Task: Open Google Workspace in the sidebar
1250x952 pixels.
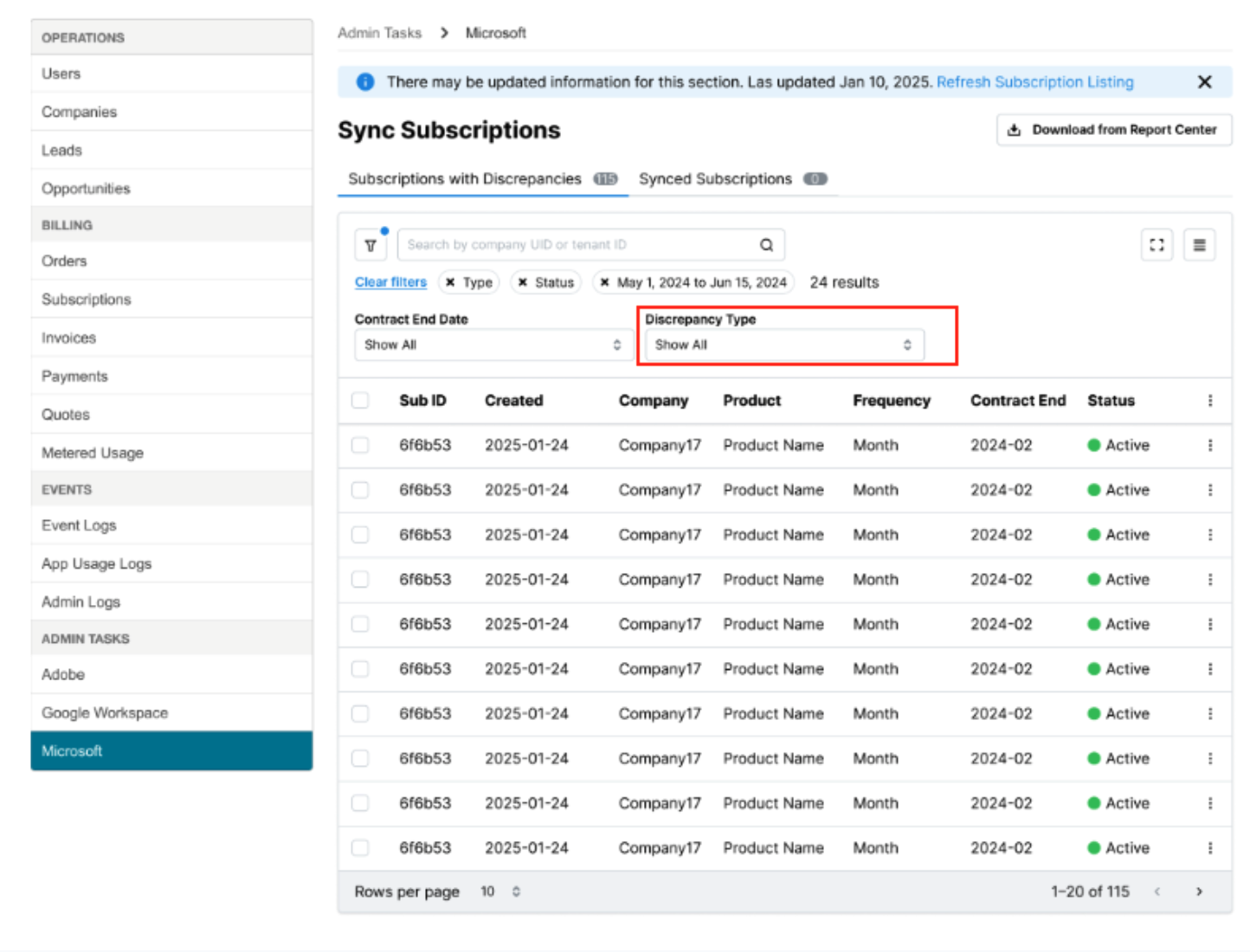Action: (x=105, y=713)
